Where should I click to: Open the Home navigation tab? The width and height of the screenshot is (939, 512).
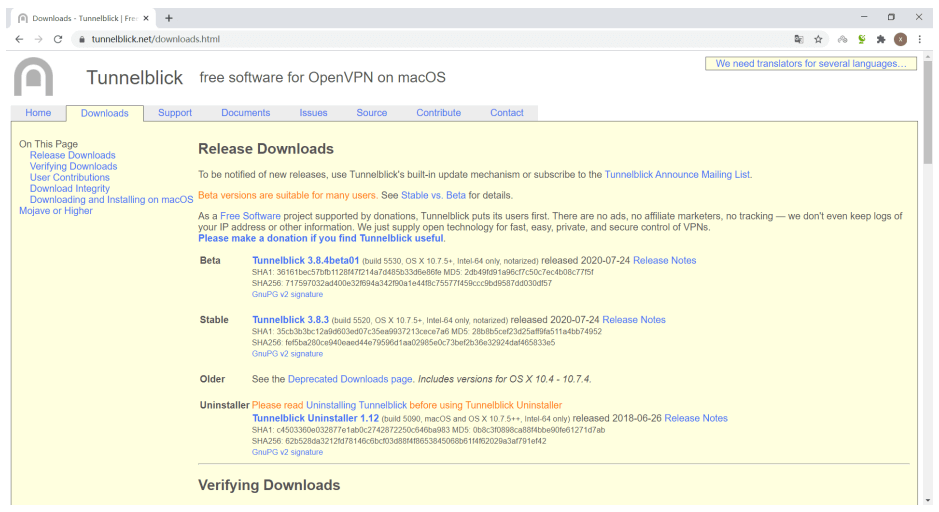pyautogui.click(x=38, y=113)
